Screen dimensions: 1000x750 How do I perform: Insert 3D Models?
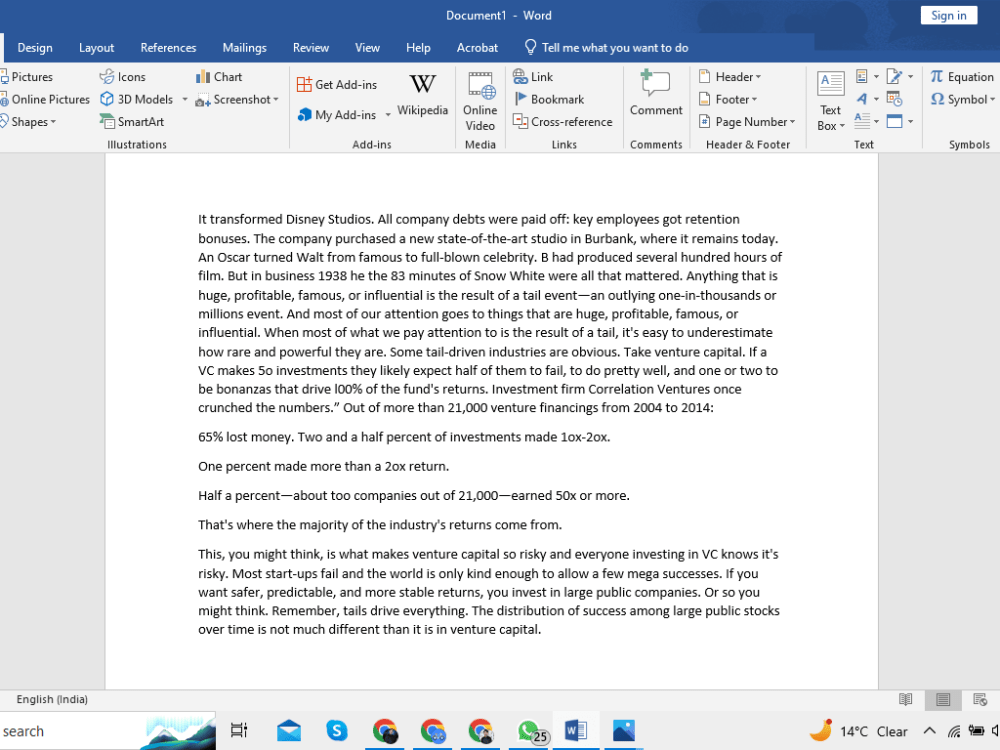click(x=136, y=99)
